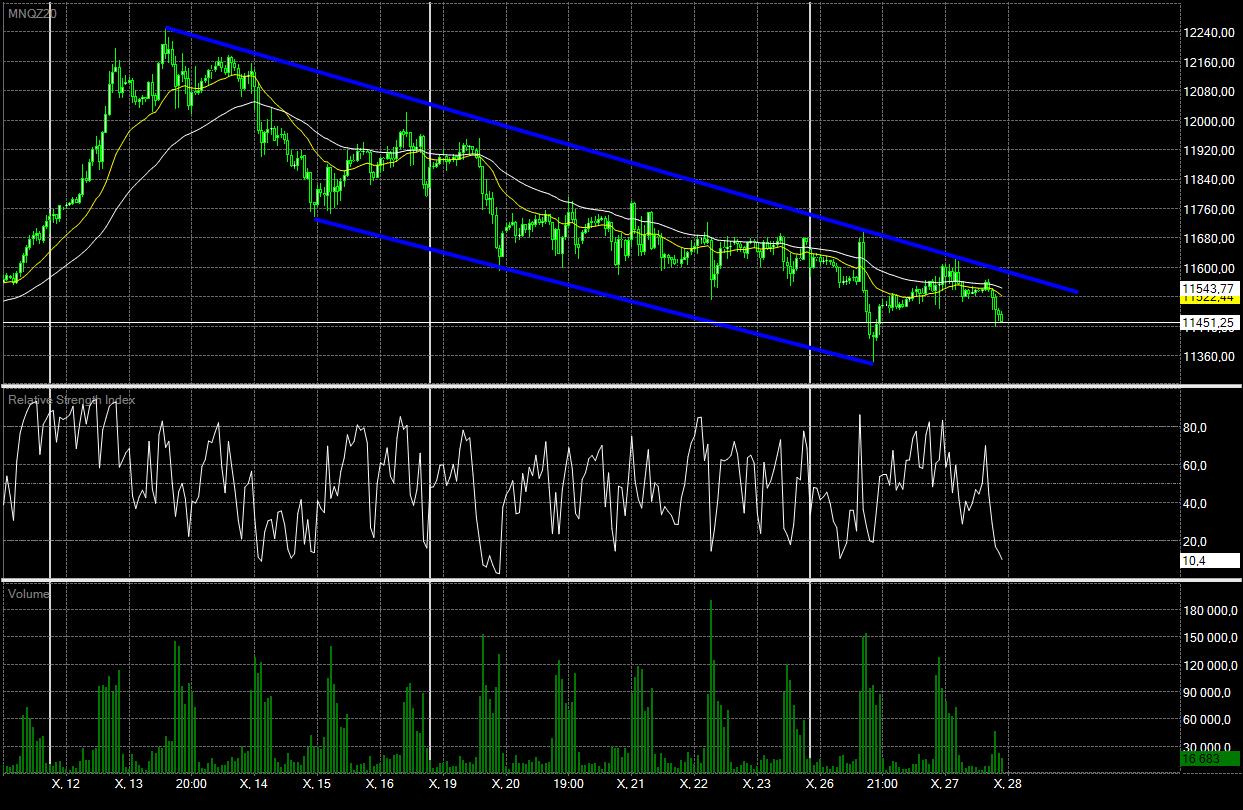Select the Volume panel title

28,594
